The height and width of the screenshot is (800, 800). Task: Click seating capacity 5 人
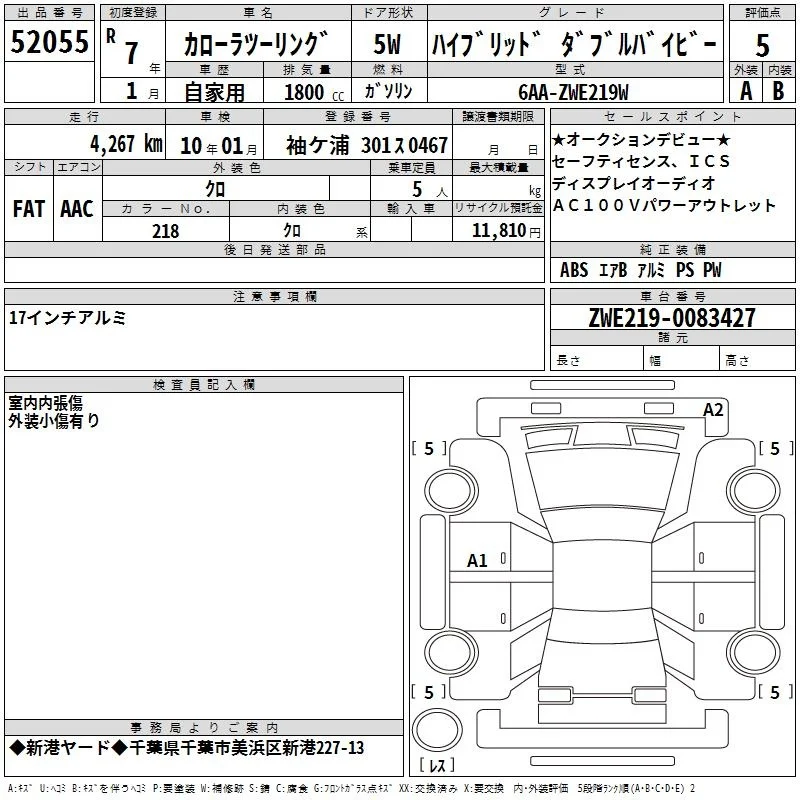point(430,189)
